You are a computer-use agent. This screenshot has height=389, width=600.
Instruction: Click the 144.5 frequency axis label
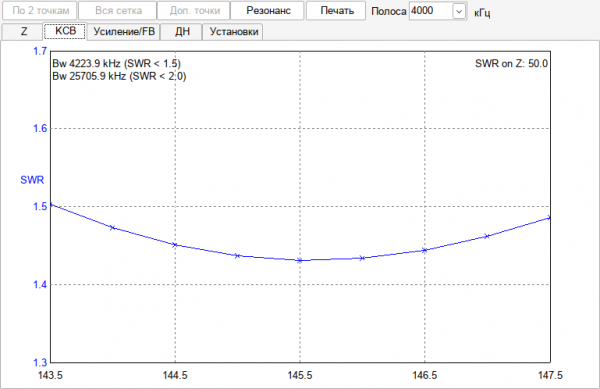point(175,375)
